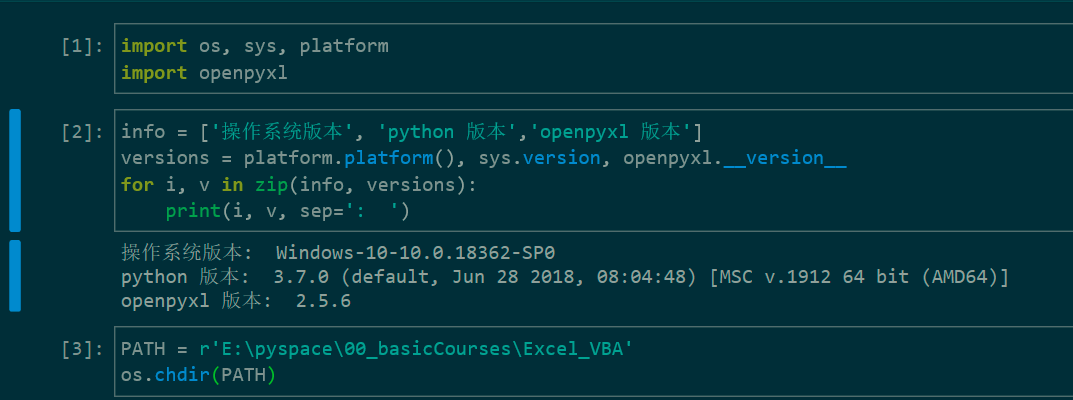
Task: Click the 'os.chdir(PATH)' line
Action: 198,375
